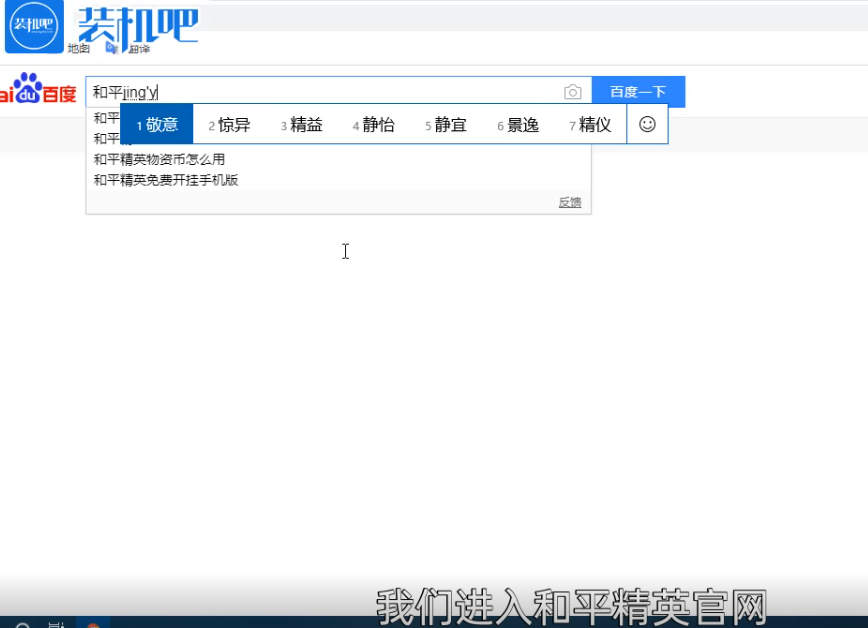Click the browser icon on taskbar
The height and width of the screenshot is (628, 868).
coord(93,624)
